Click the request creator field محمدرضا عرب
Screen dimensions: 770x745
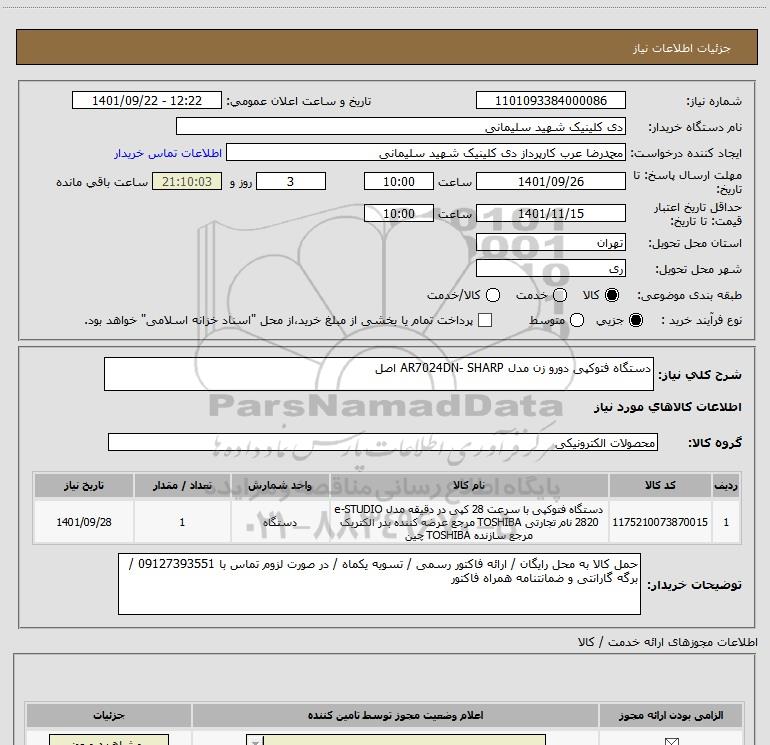pos(426,152)
